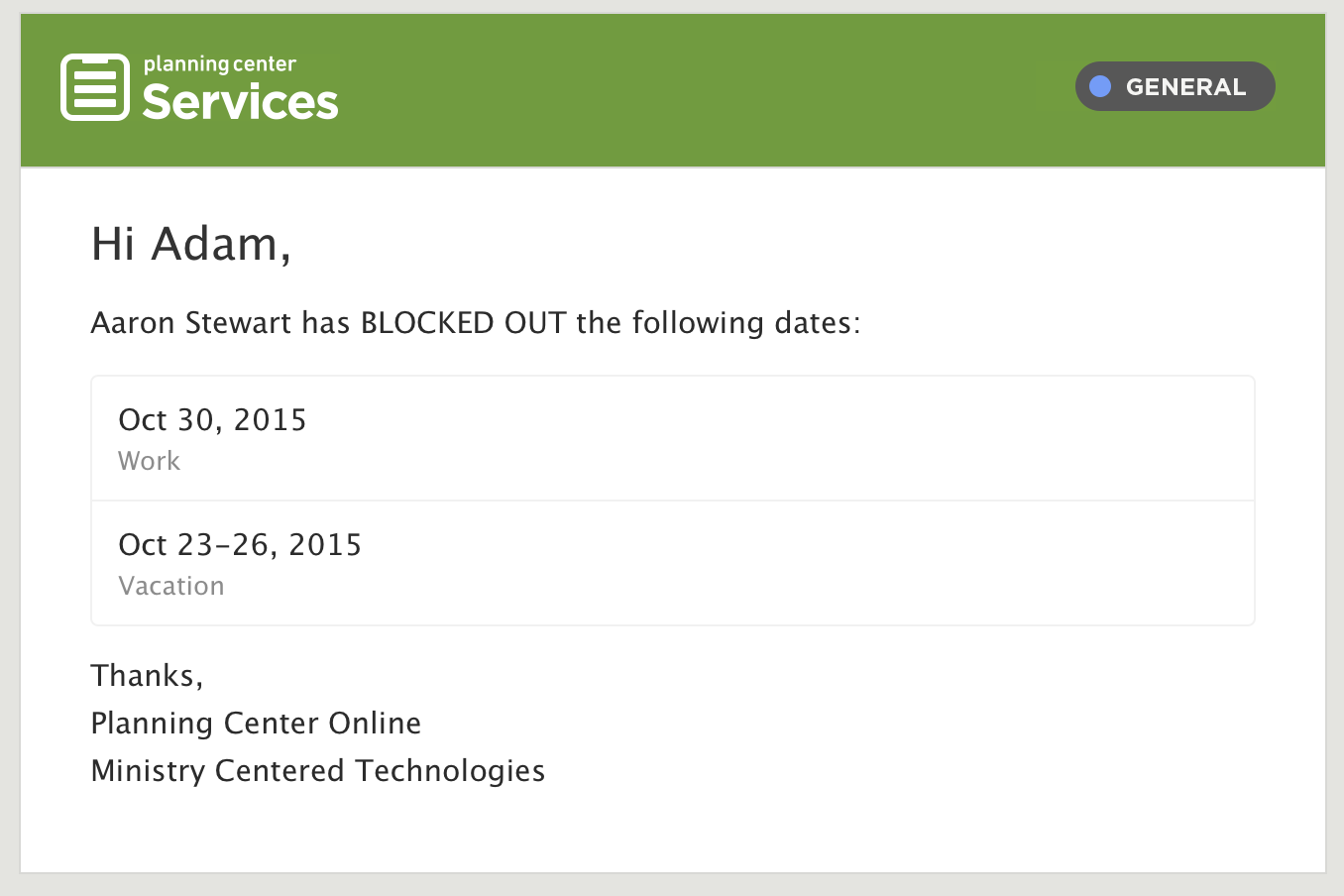Image resolution: width=1344 pixels, height=896 pixels.
Task: Click the Work reason label
Action: [x=149, y=461]
